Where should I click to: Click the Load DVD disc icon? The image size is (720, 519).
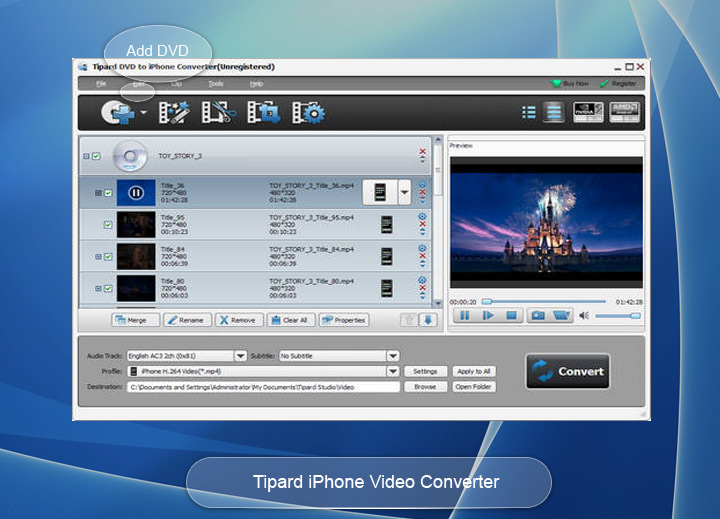pyautogui.click(x=117, y=112)
